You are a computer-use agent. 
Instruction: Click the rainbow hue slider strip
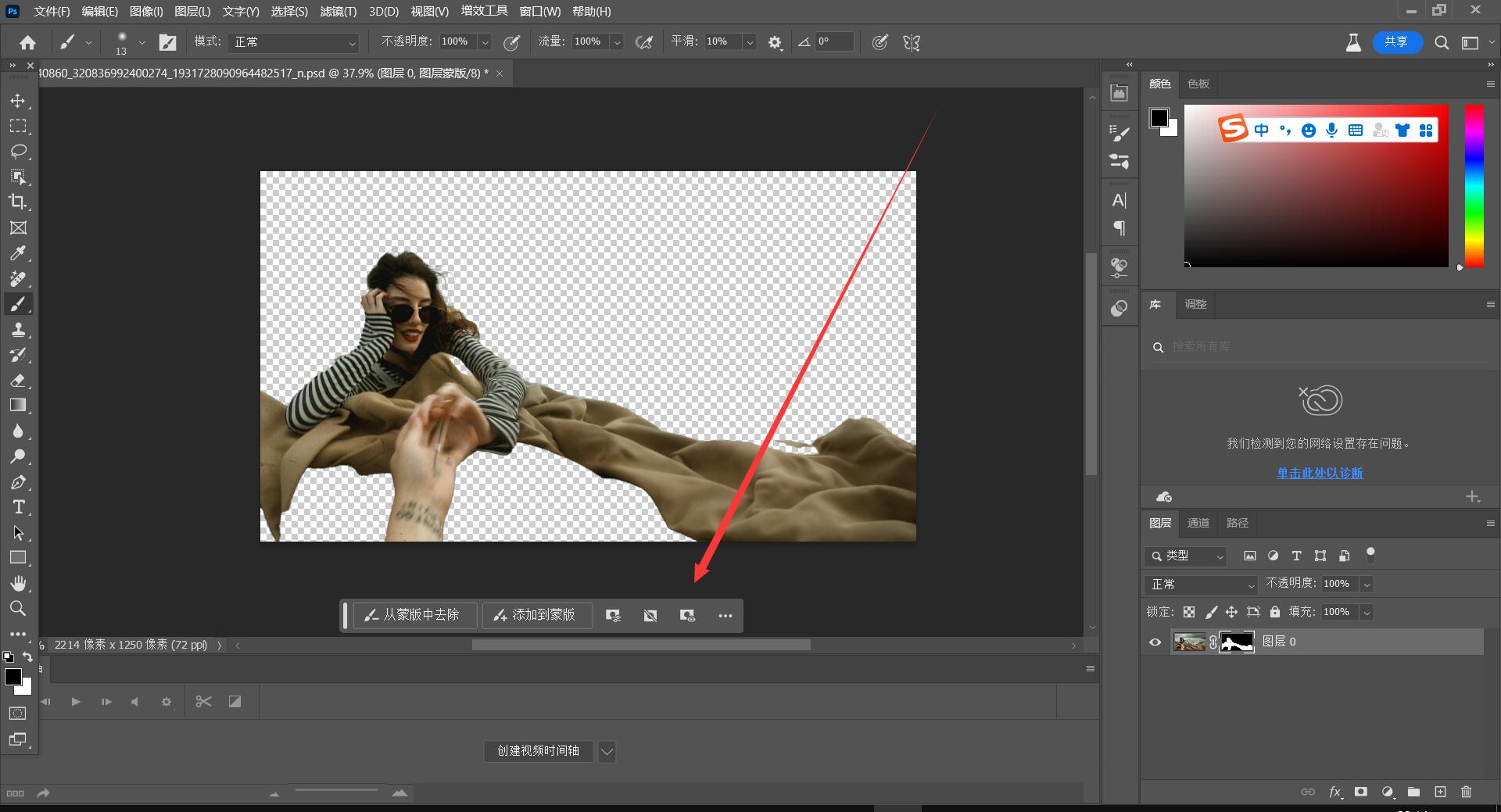coord(1474,186)
